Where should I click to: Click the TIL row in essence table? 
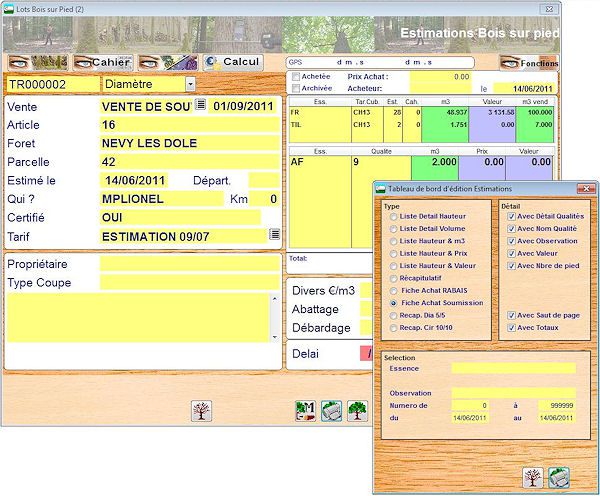pyautogui.click(x=421, y=125)
